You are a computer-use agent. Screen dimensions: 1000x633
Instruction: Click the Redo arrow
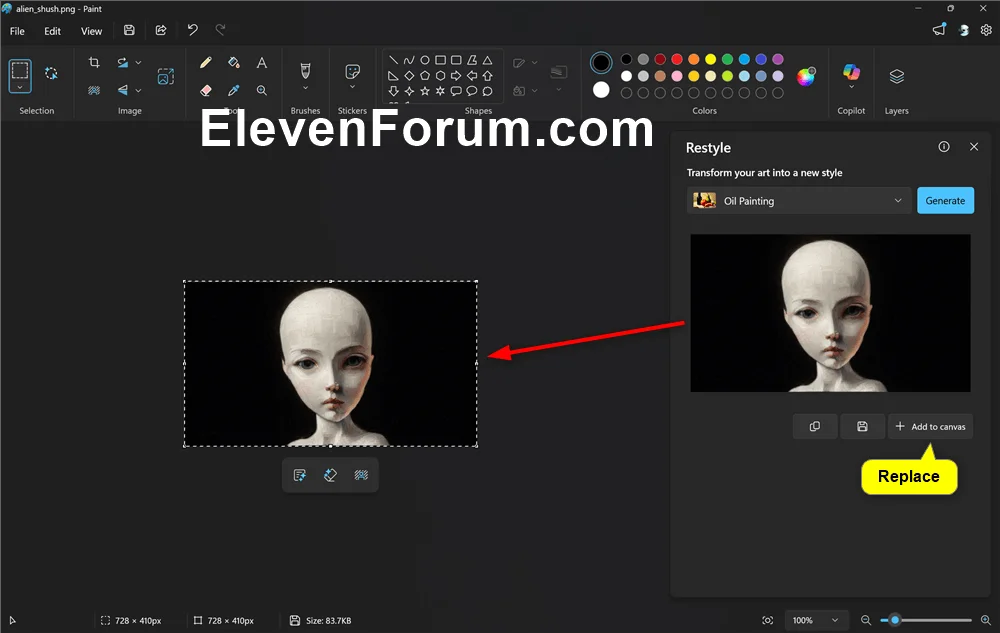tap(221, 30)
